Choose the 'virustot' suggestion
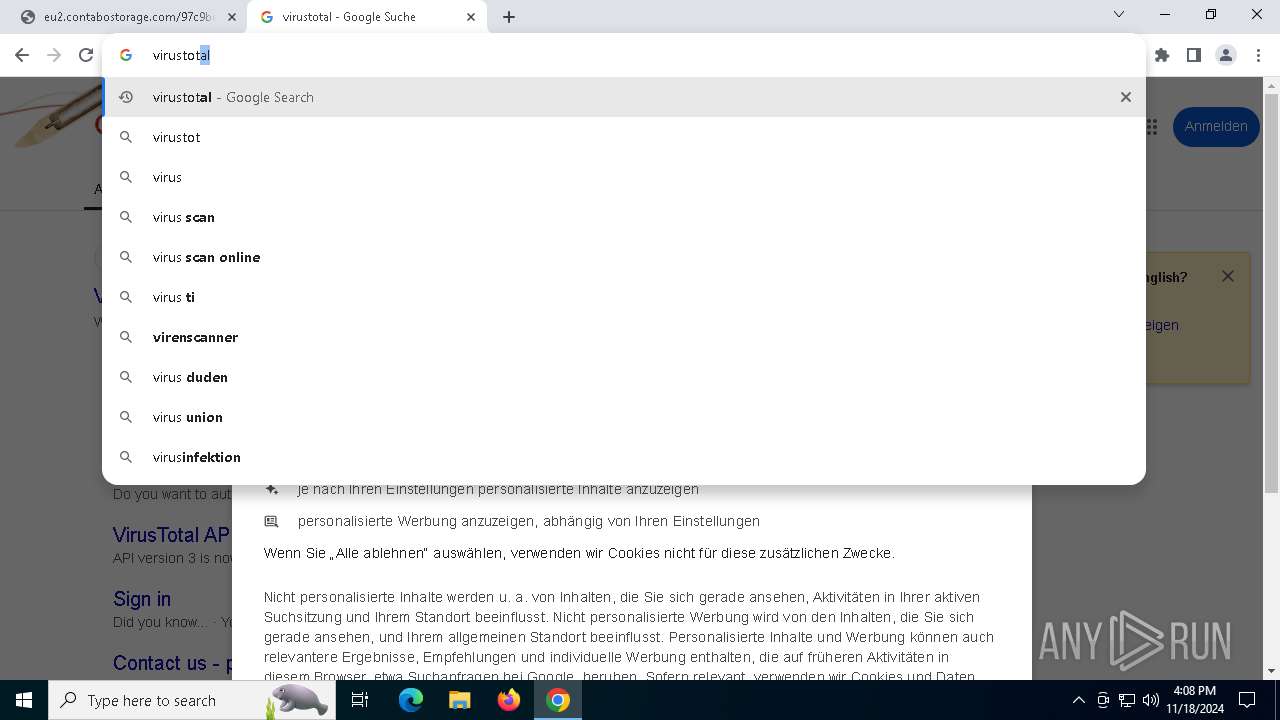 click(624, 137)
